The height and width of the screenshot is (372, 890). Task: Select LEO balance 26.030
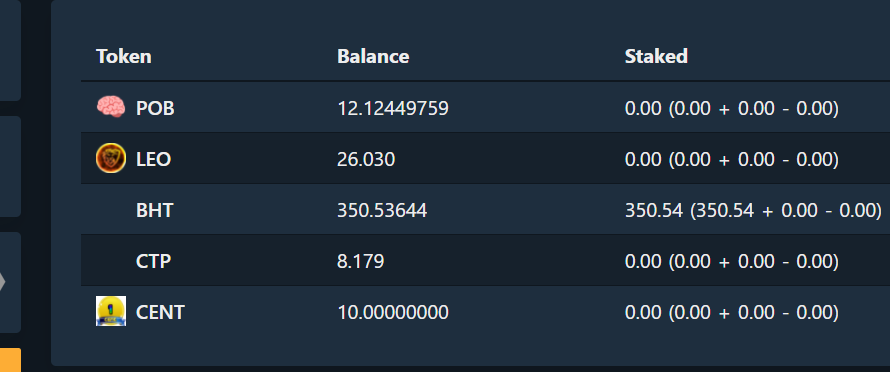[x=366, y=159]
